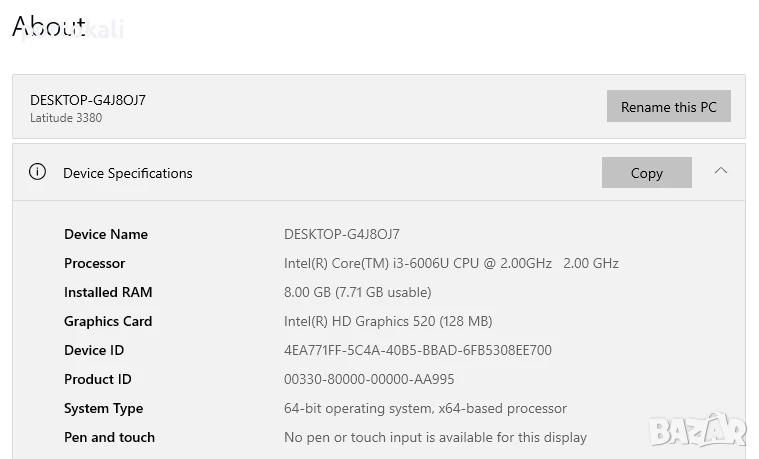Collapse the Device Specifications section chevron

(x=720, y=172)
